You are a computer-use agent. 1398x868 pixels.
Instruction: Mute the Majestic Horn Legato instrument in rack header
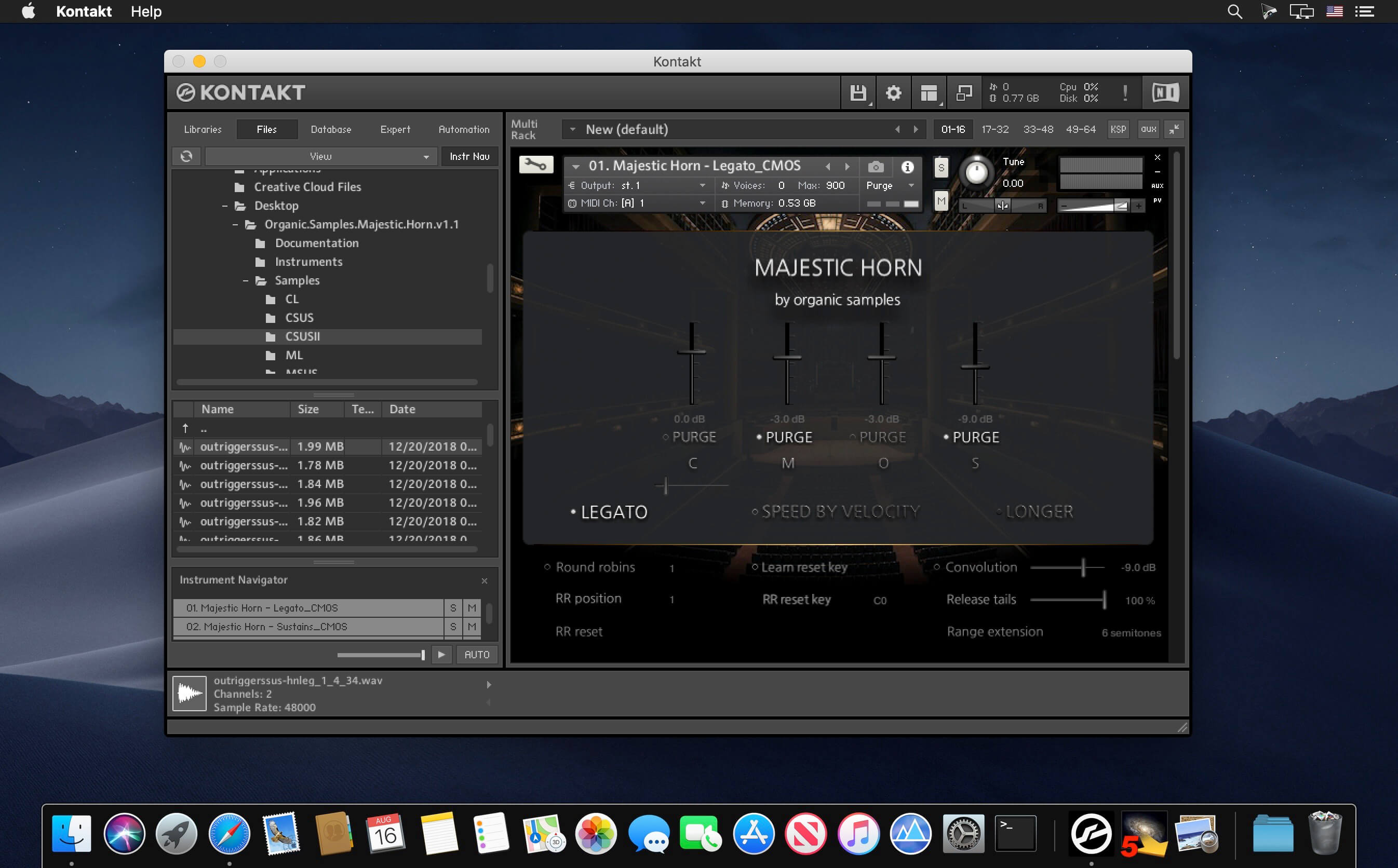[x=941, y=201]
